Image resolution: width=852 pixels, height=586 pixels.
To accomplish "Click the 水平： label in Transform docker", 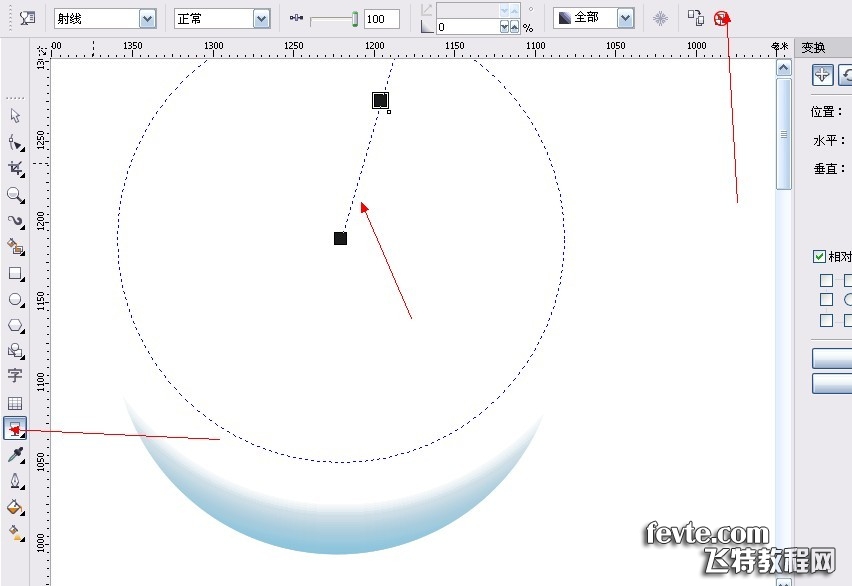I will click(829, 140).
